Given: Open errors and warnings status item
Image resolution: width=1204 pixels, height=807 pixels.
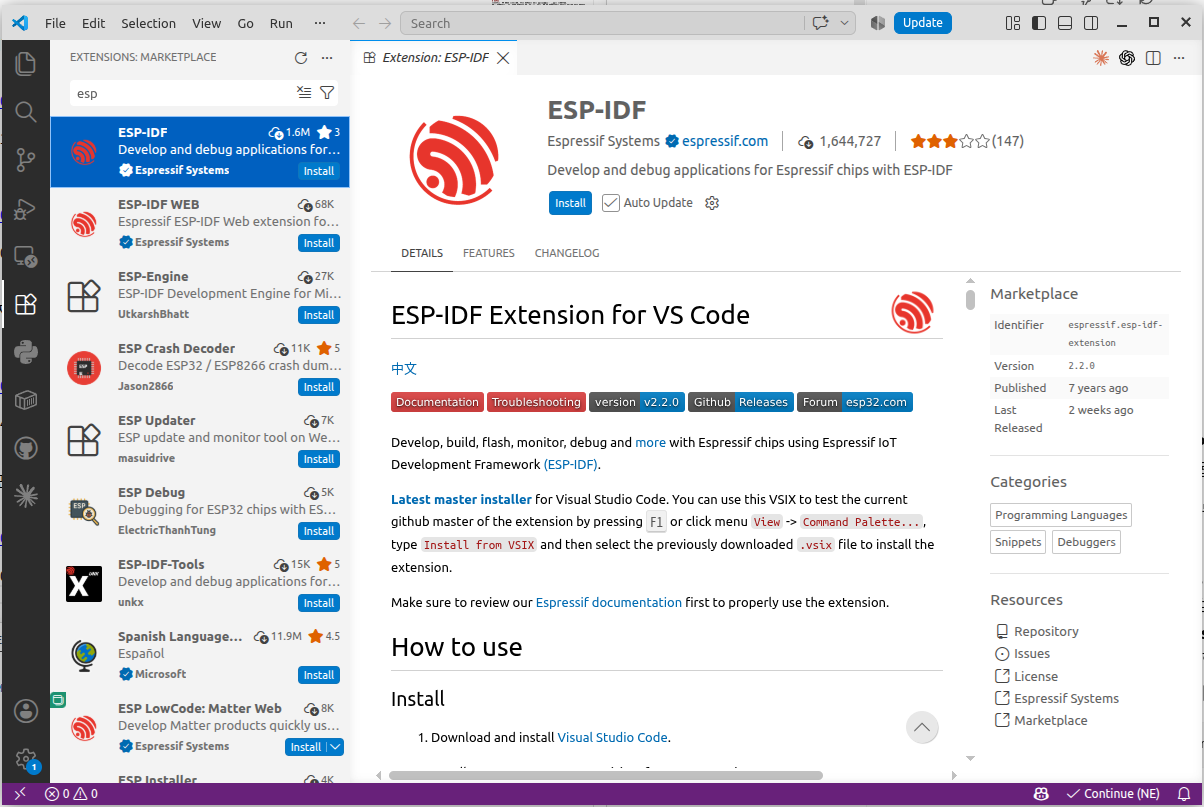Looking at the screenshot, I should coord(71,794).
